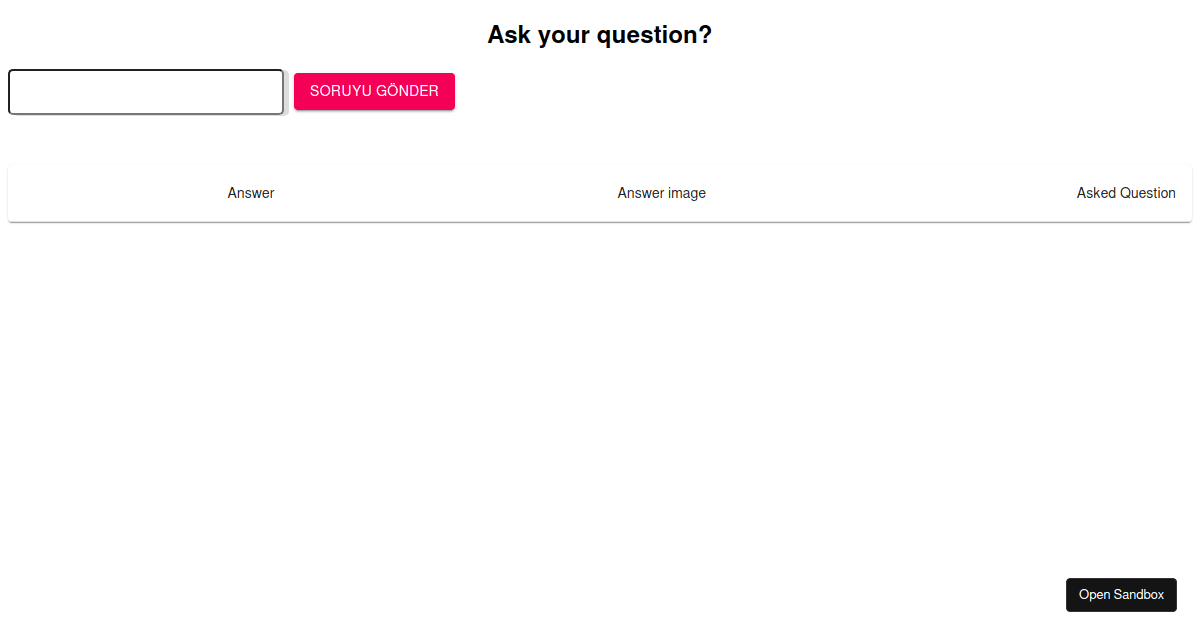Click the 'Ask your question?' page title
Viewport: 1200px width, 630px height.
click(599, 34)
